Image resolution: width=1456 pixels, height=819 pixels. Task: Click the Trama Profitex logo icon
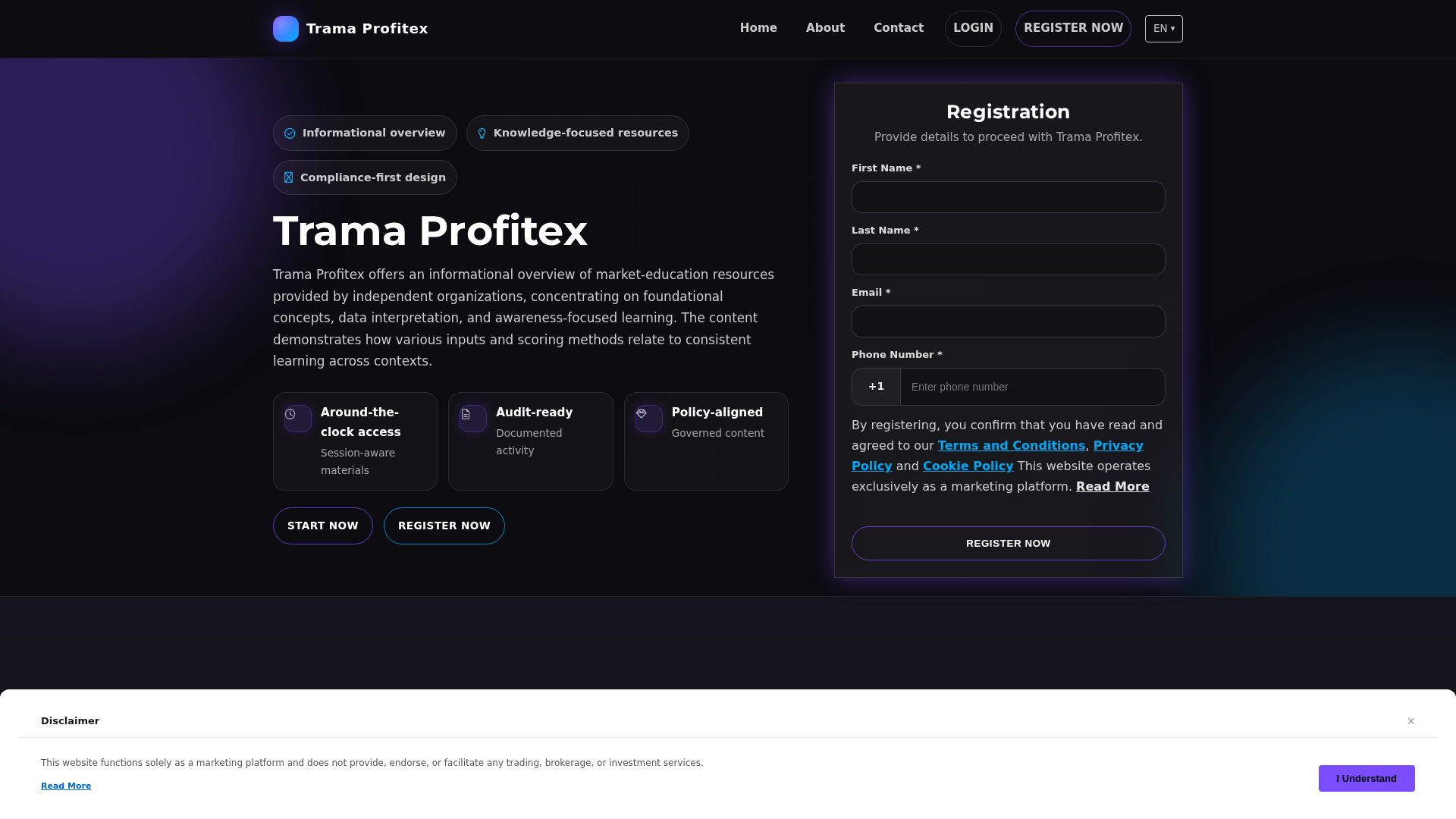point(286,29)
